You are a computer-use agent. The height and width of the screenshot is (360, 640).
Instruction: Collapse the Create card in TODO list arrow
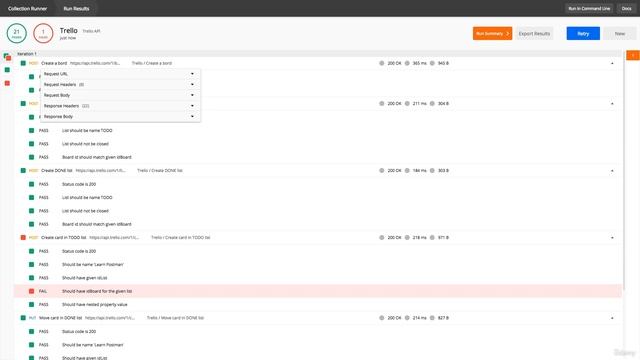point(612,238)
